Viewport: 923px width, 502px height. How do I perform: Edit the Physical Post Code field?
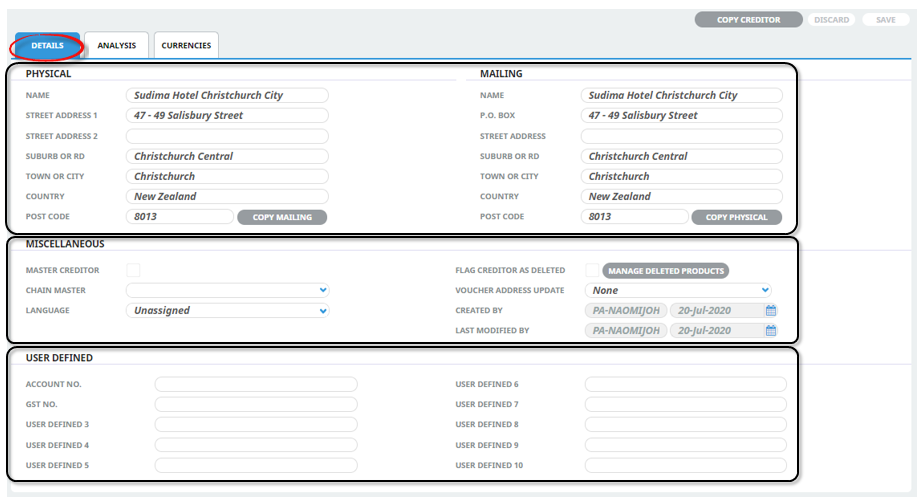[x=180, y=217]
